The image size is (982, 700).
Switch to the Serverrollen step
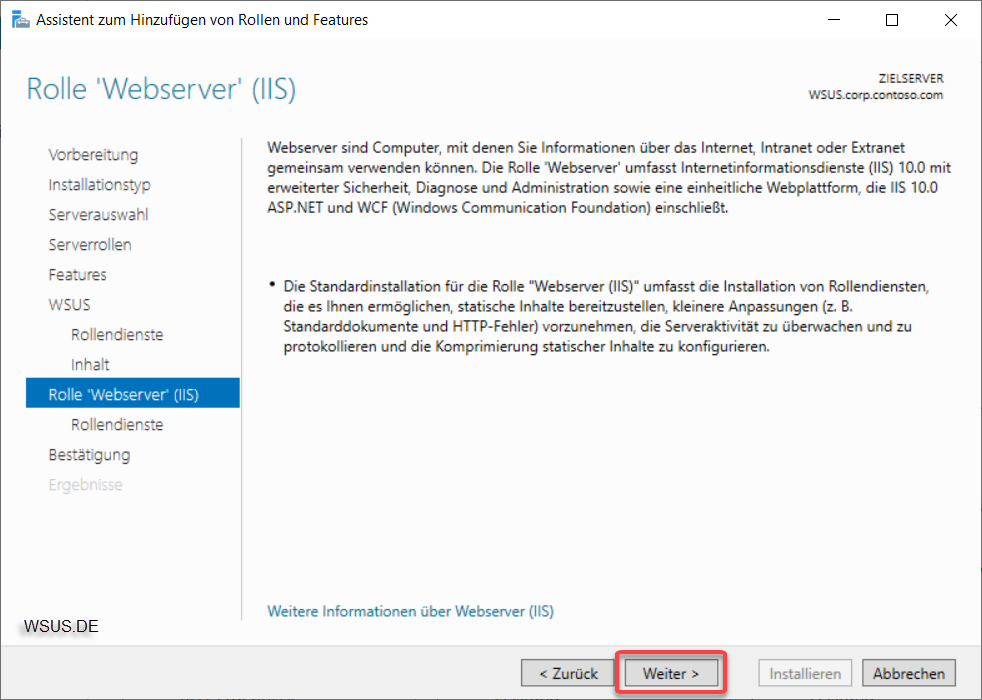[90, 245]
